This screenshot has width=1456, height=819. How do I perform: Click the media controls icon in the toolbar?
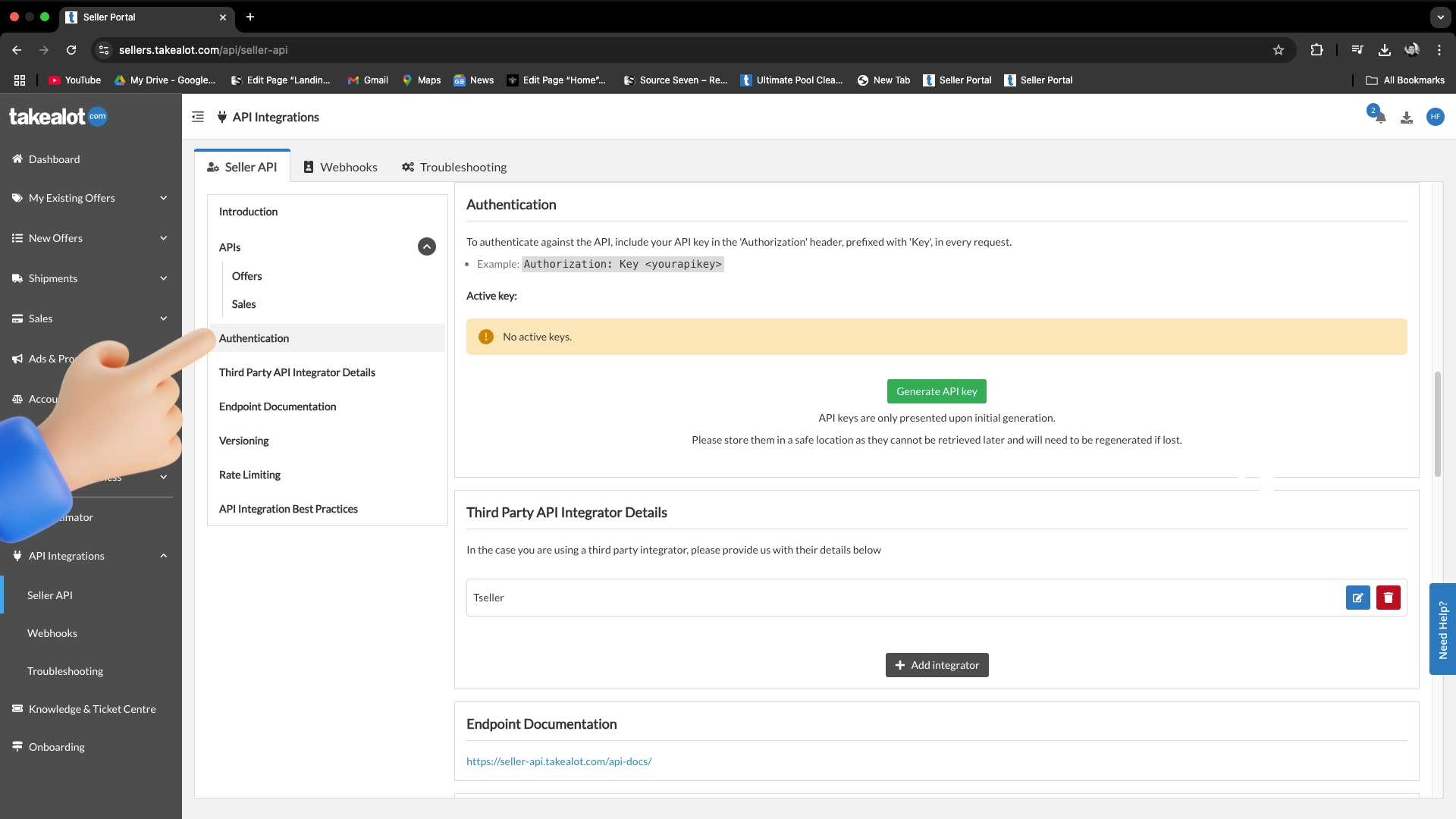(1357, 50)
